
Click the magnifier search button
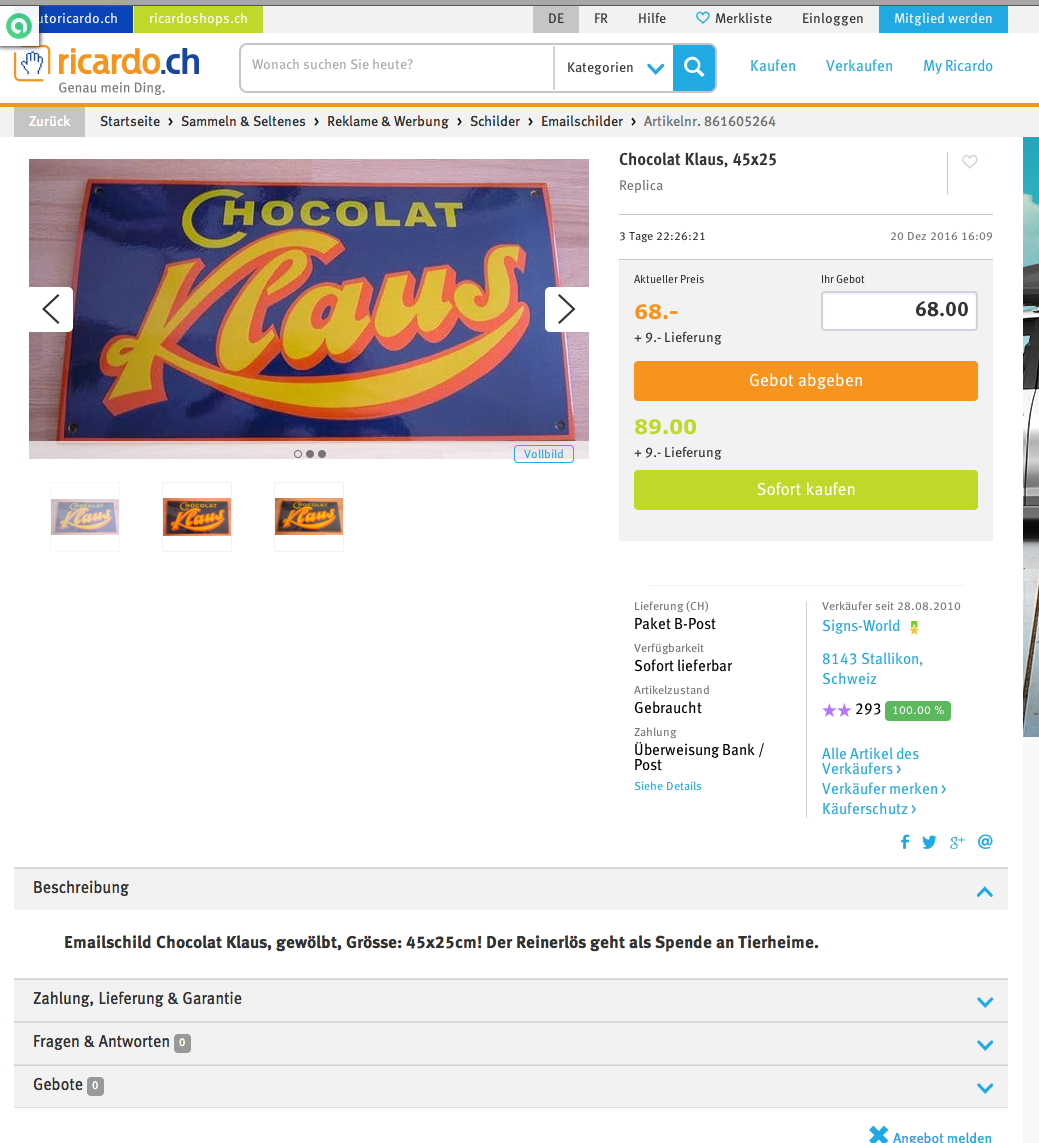tap(693, 68)
